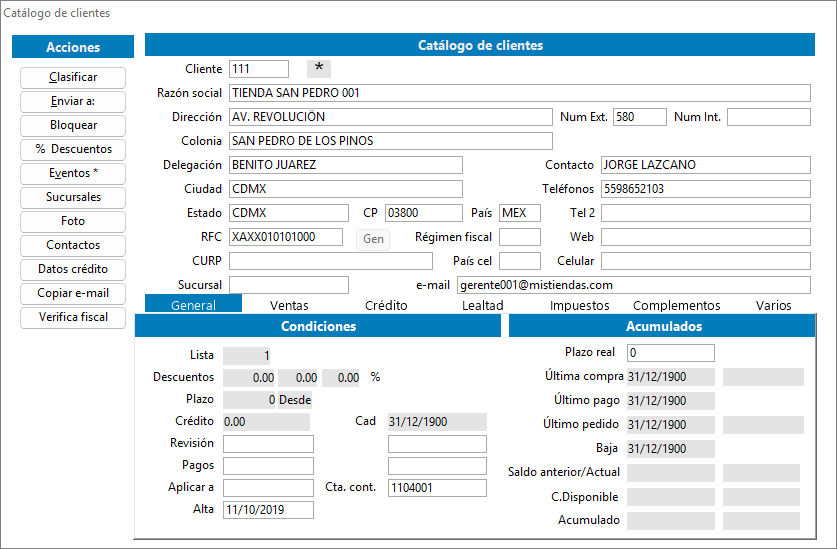Open the % Descuentos action
The width and height of the screenshot is (837, 549).
[x=73, y=150]
